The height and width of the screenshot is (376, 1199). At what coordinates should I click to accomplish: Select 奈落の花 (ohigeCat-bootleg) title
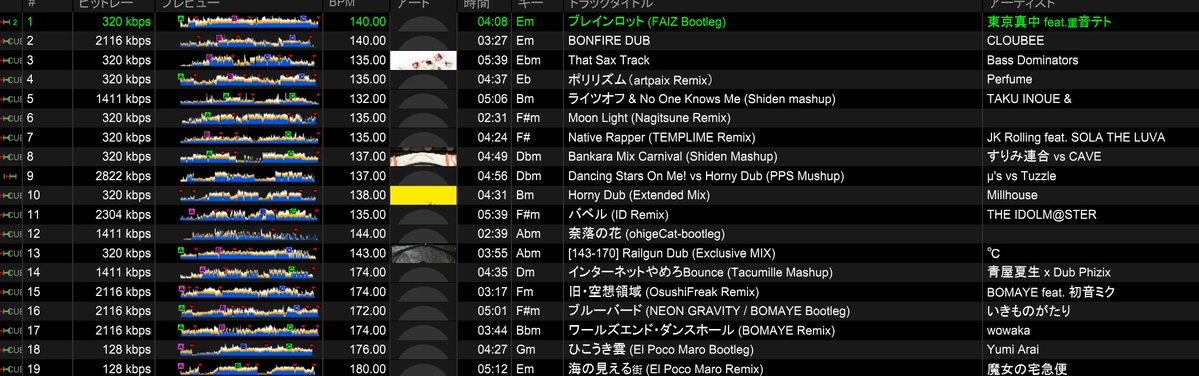(x=645, y=234)
